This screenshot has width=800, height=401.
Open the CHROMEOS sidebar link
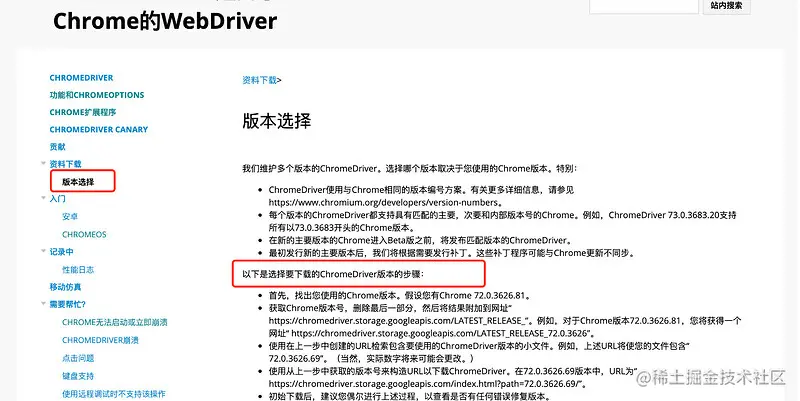click(84, 235)
